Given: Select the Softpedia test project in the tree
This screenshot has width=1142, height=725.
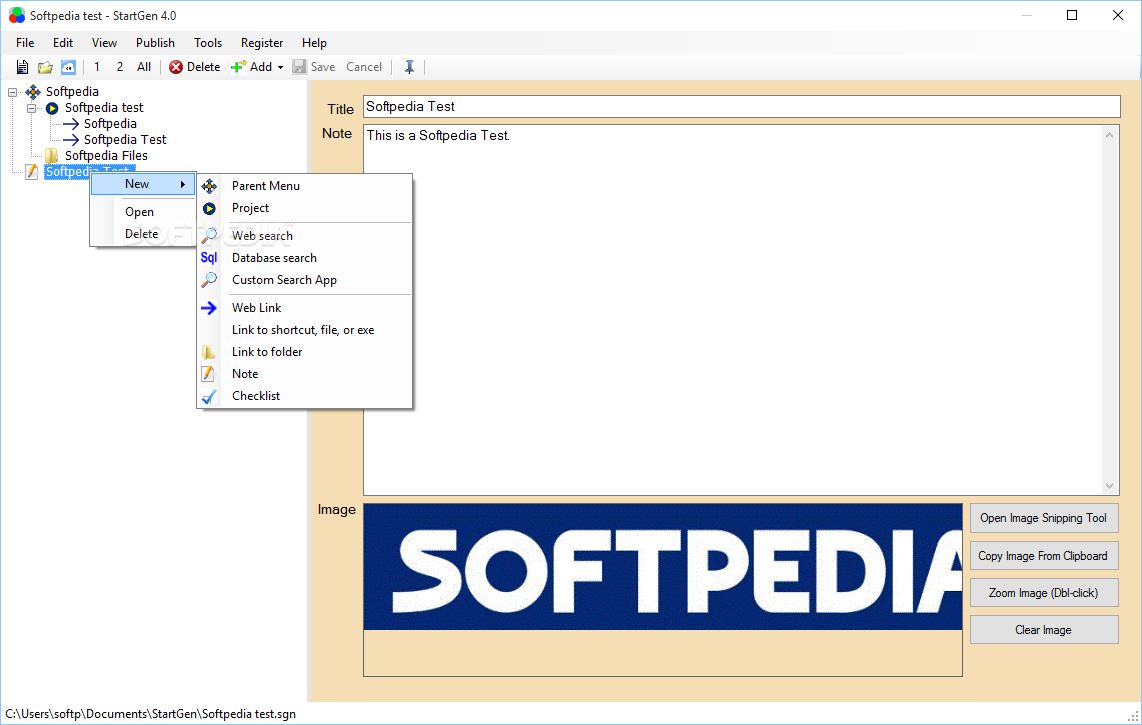Looking at the screenshot, I should pyautogui.click(x=104, y=108).
